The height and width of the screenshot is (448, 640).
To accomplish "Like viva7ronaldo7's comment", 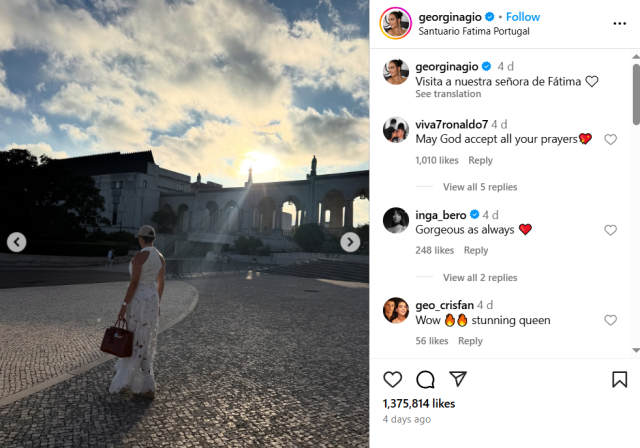I will (x=610, y=140).
